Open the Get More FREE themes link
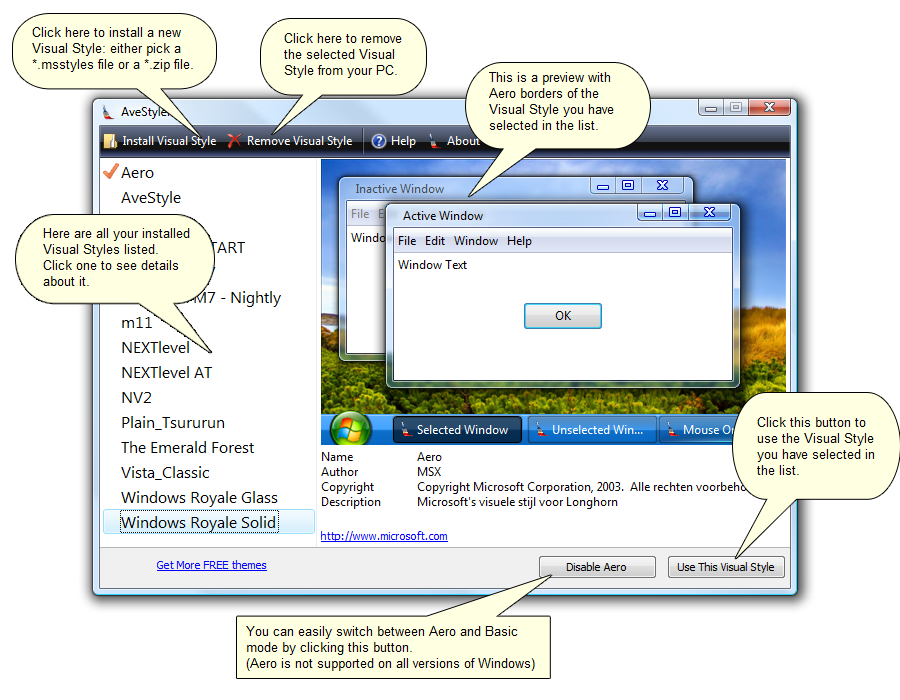The image size is (900, 700). (211, 565)
